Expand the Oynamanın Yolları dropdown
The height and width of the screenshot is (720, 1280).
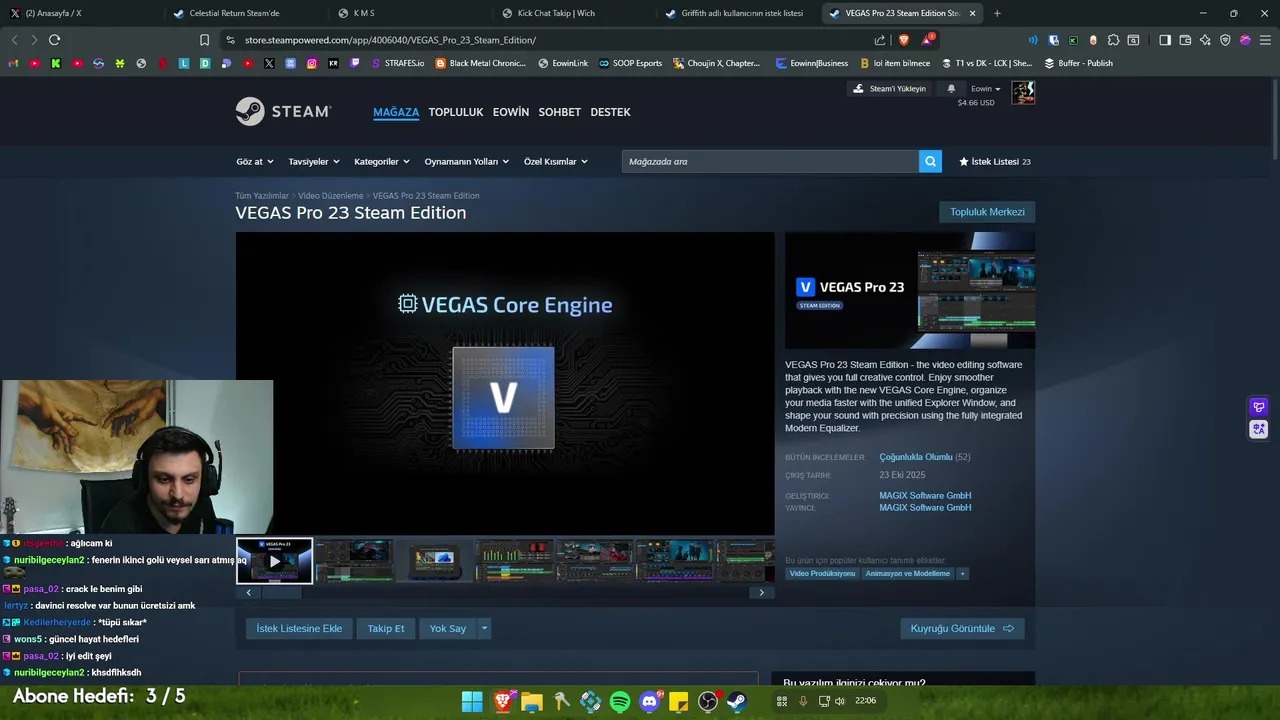(x=466, y=161)
